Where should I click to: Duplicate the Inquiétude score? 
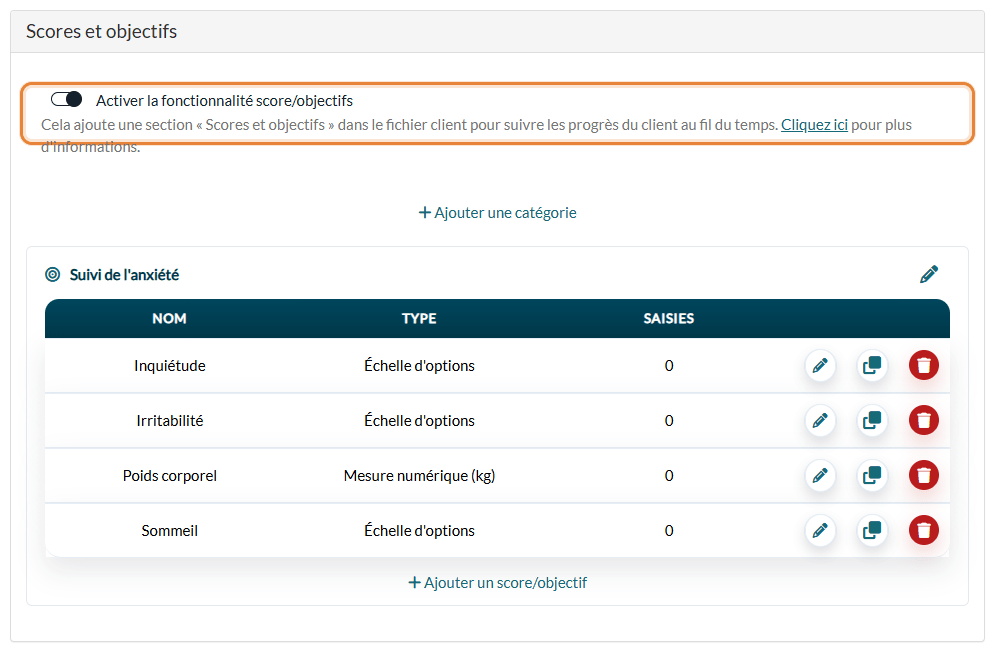click(x=872, y=366)
